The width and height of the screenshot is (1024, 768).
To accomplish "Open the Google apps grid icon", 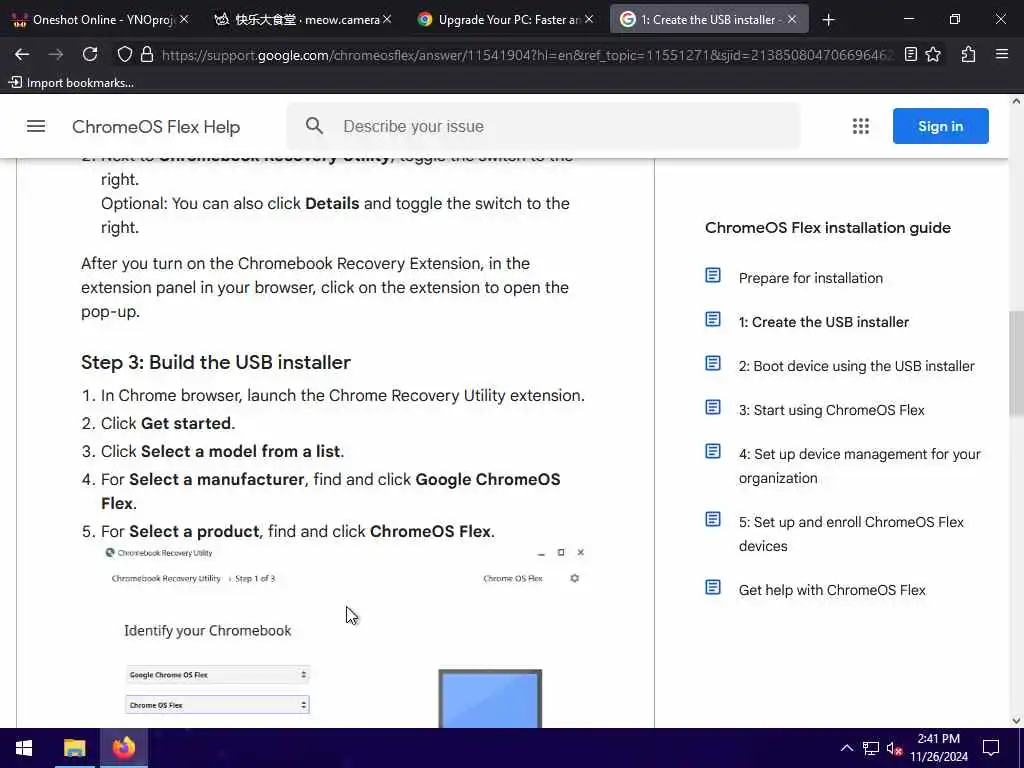I will (x=861, y=126).
